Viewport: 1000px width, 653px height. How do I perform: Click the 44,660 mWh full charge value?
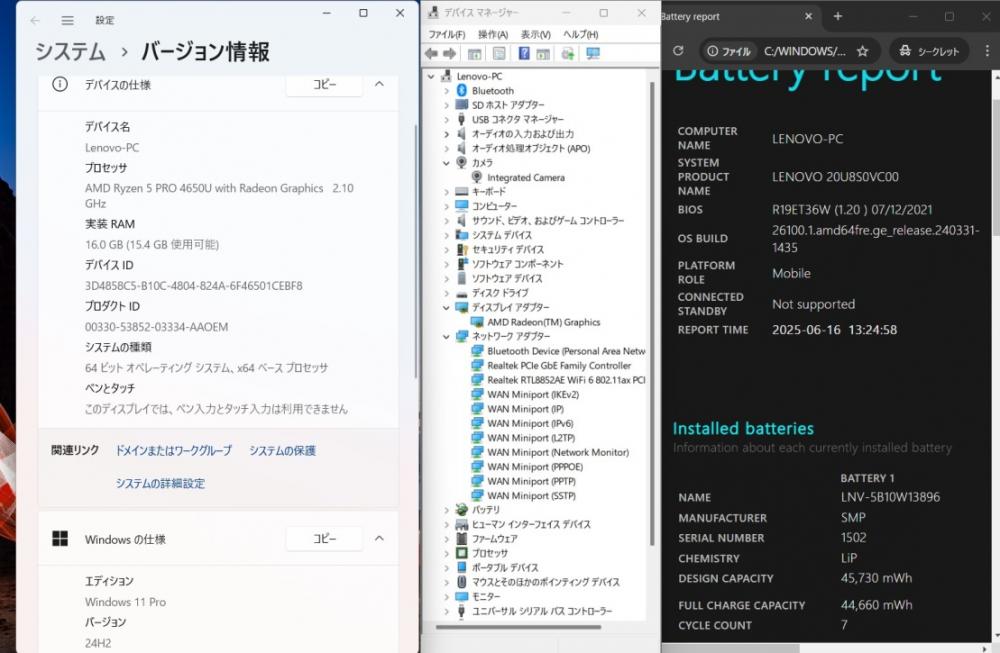876,605
